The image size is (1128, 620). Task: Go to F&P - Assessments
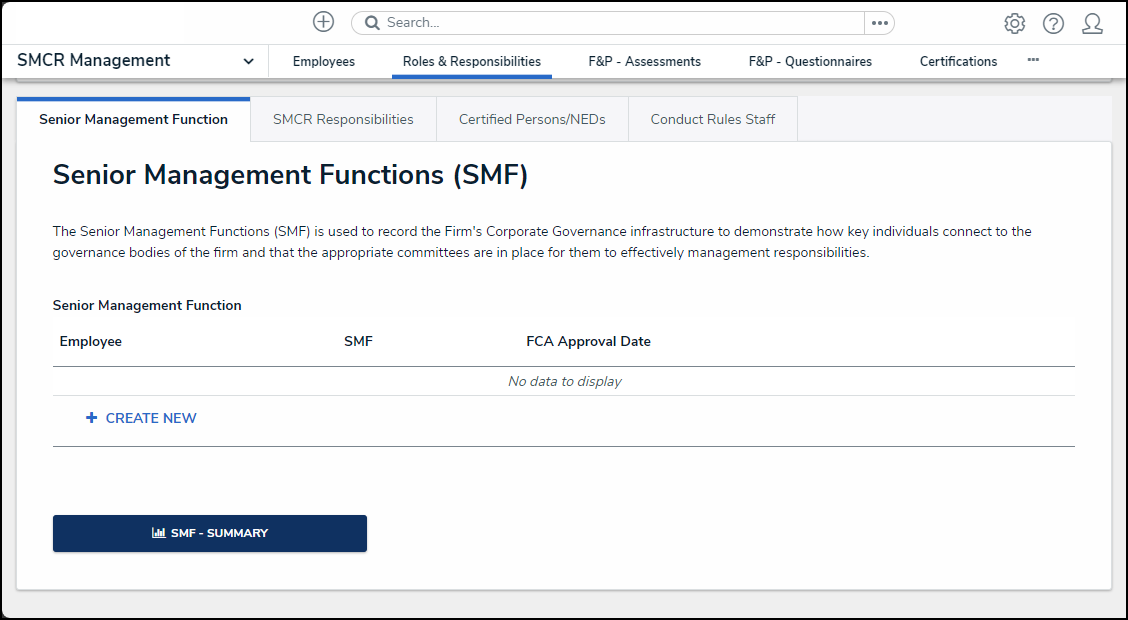tap(644, 61)
